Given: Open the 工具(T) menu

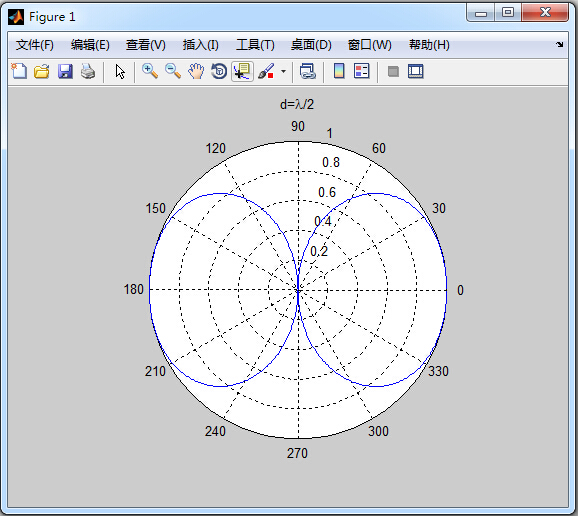Looking at the screenshot, I should 255,45.
